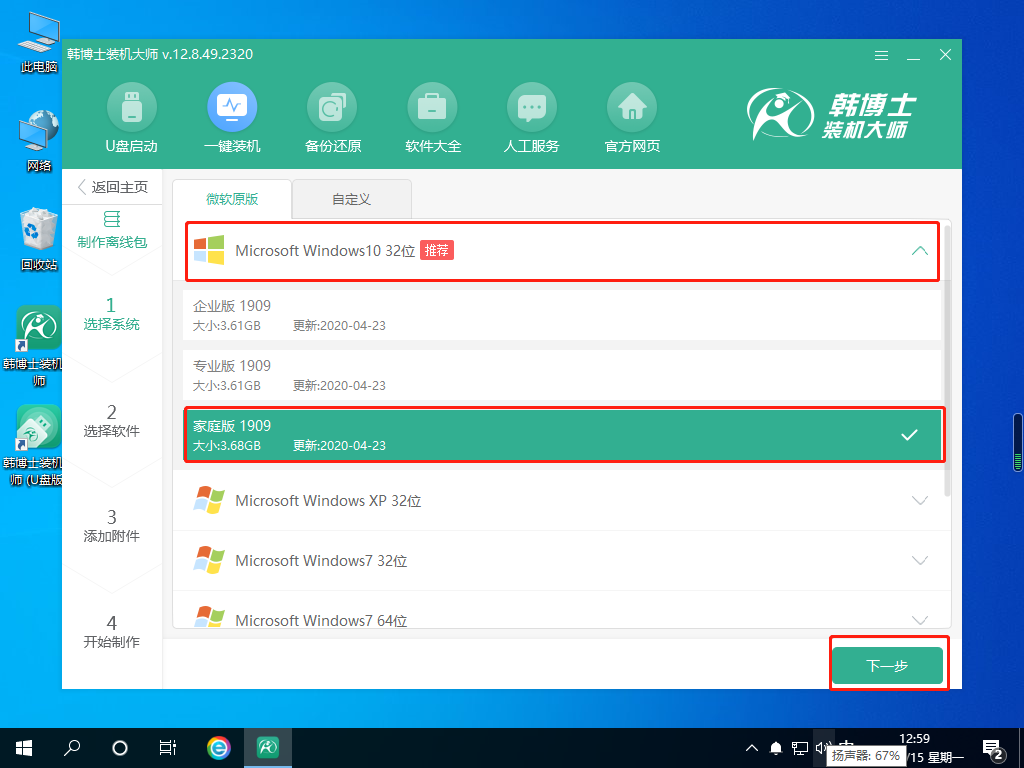Screen dimensions: 1024x768
Task: Open the 备份还原 backup restore icon
Action: (332, 107)
